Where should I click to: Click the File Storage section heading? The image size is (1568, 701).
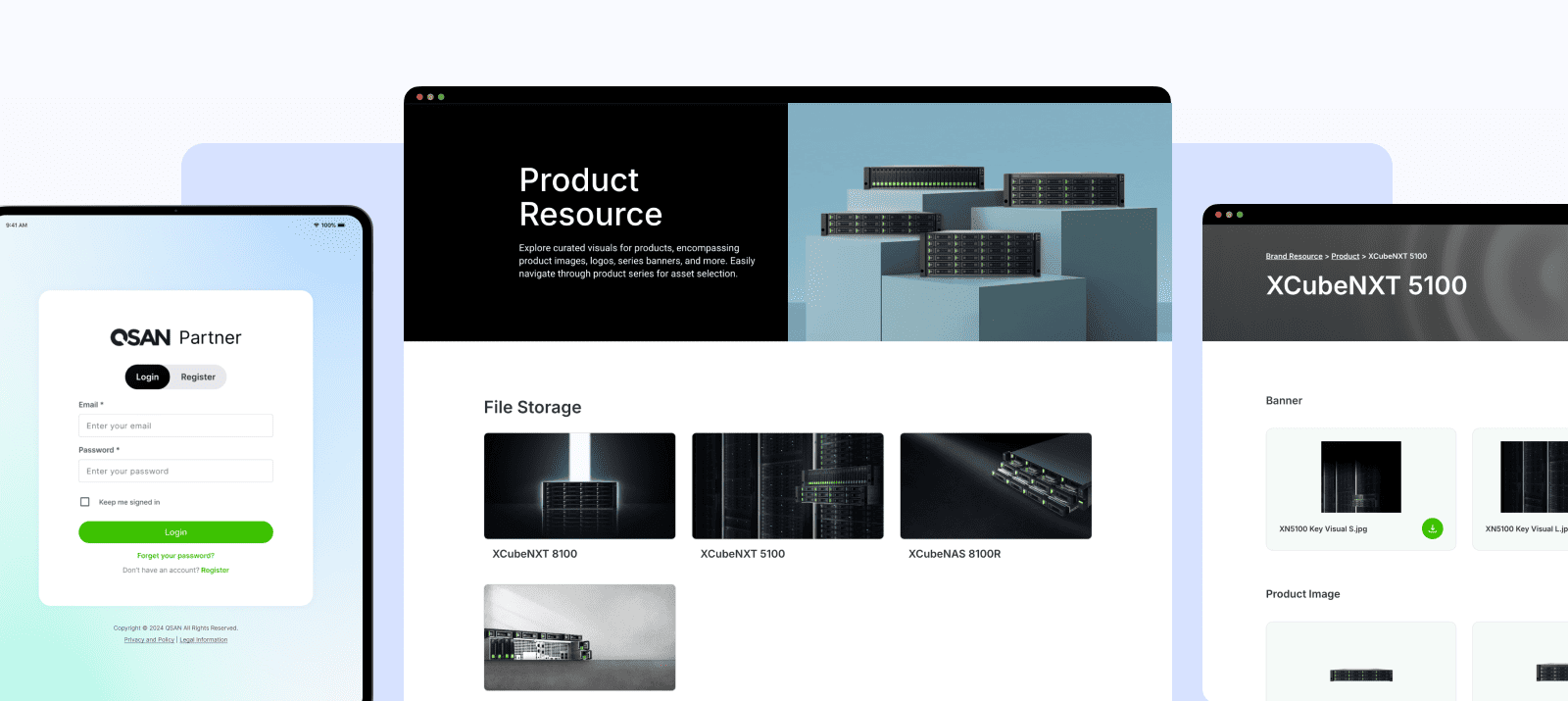[532, 407]
